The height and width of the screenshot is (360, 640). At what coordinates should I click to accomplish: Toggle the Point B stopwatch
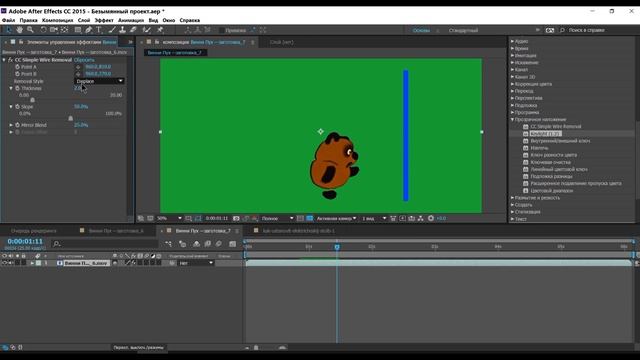pos(17,74)
